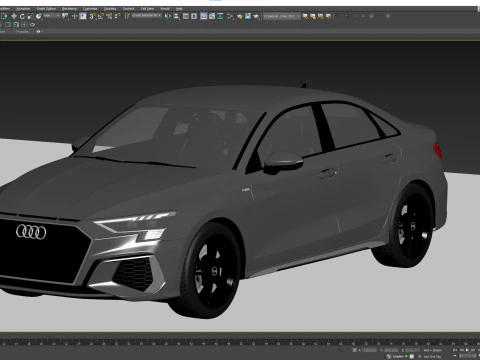Select the Rotate transform tool
Screen dimensions: 480x360
pos(22,16)
